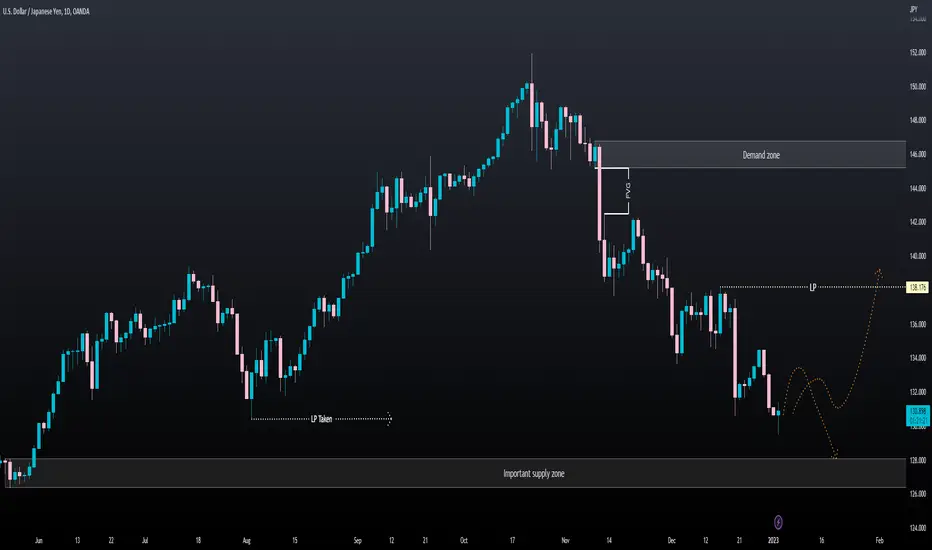Viewport: 932px width, 550px height.
Task: Click 134.000 on the price axis
Action: pyautogui.click(x=918, y=358)
